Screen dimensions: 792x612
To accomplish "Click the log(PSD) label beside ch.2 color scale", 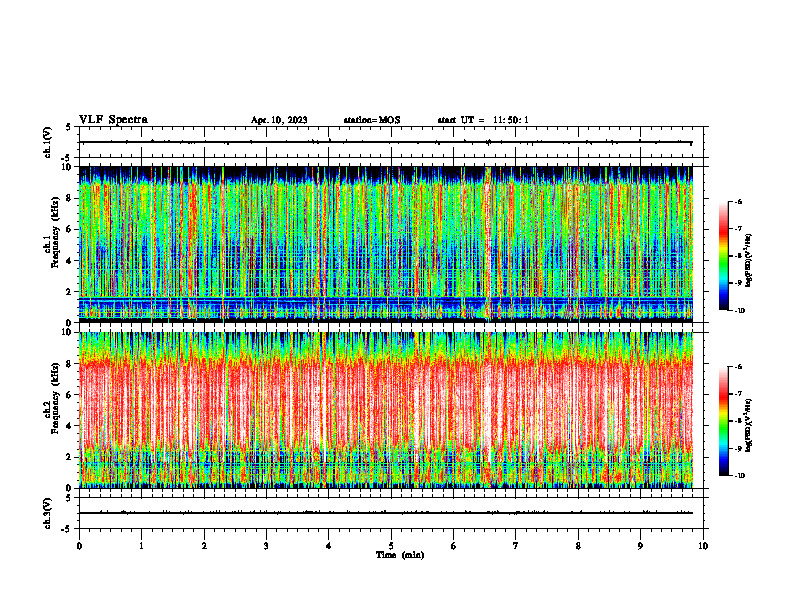I will [749, 426].
